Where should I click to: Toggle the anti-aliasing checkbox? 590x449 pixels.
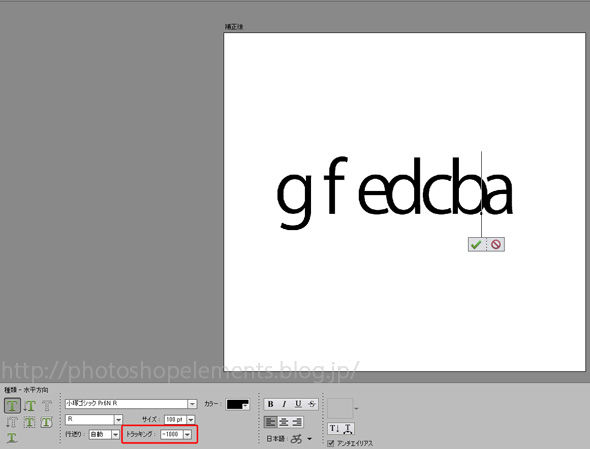pos(330,443)
